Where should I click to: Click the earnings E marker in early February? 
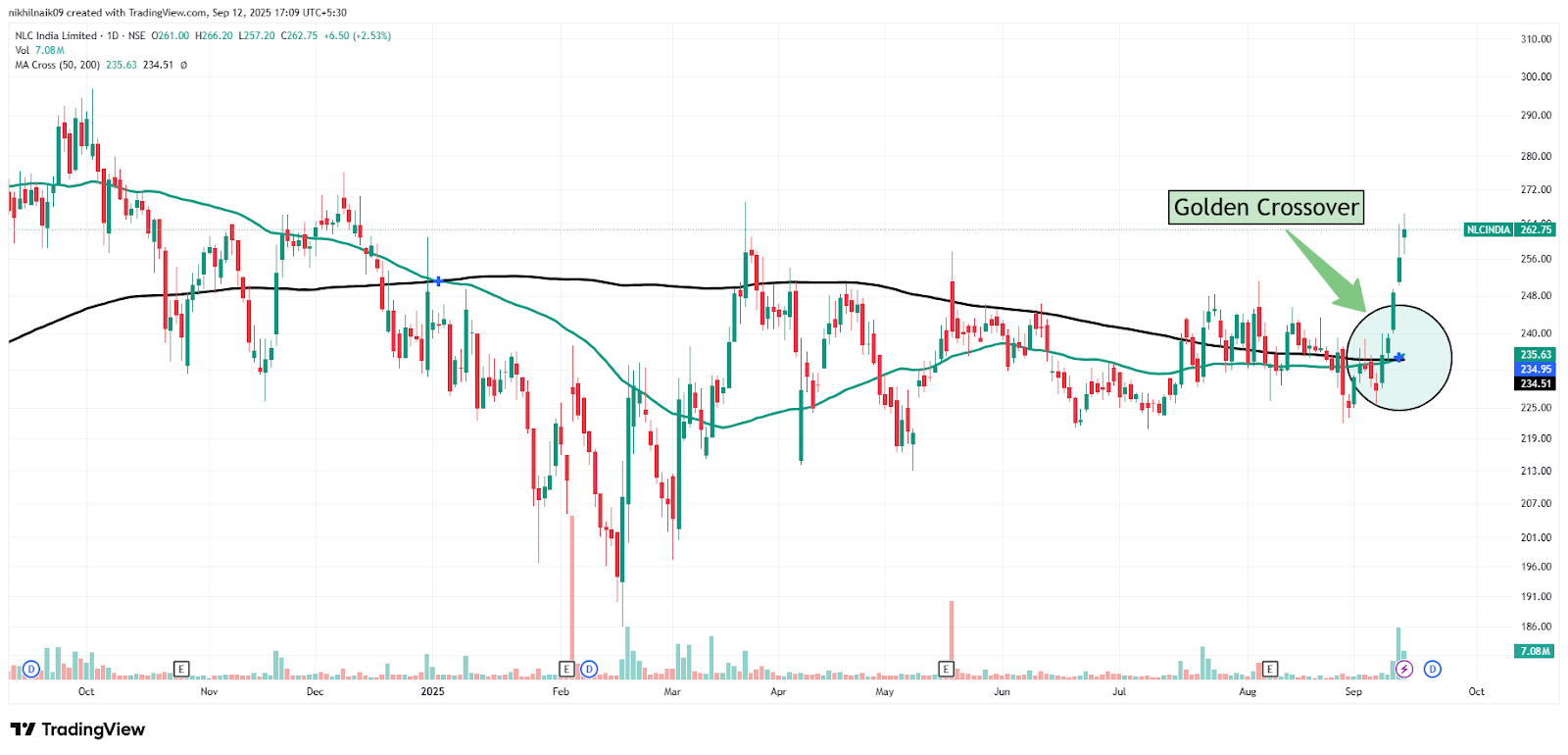[x=566, y=669]
